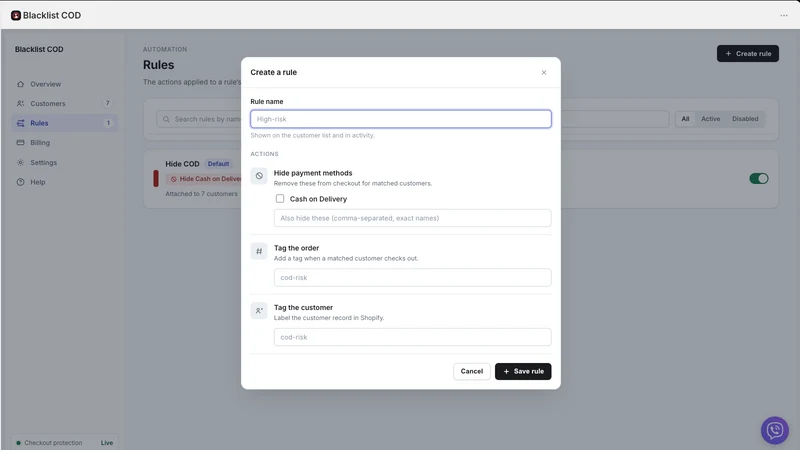Click the Settings gear icon in sidebar
800x450 pixels.
pos(20,162)
